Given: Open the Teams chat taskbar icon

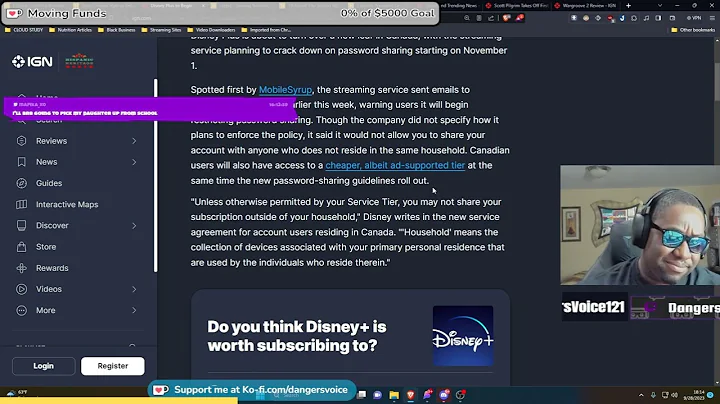Looking at the screenshot, I should [x=377, y=395].
